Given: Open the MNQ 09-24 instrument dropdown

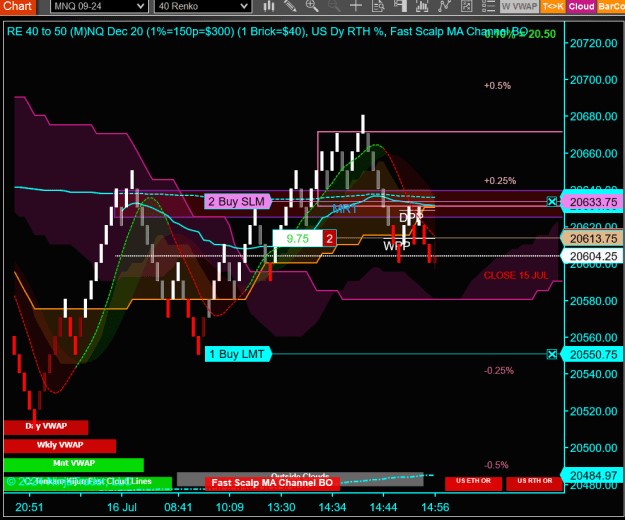Looking at the screenshot, I should 99,6.
